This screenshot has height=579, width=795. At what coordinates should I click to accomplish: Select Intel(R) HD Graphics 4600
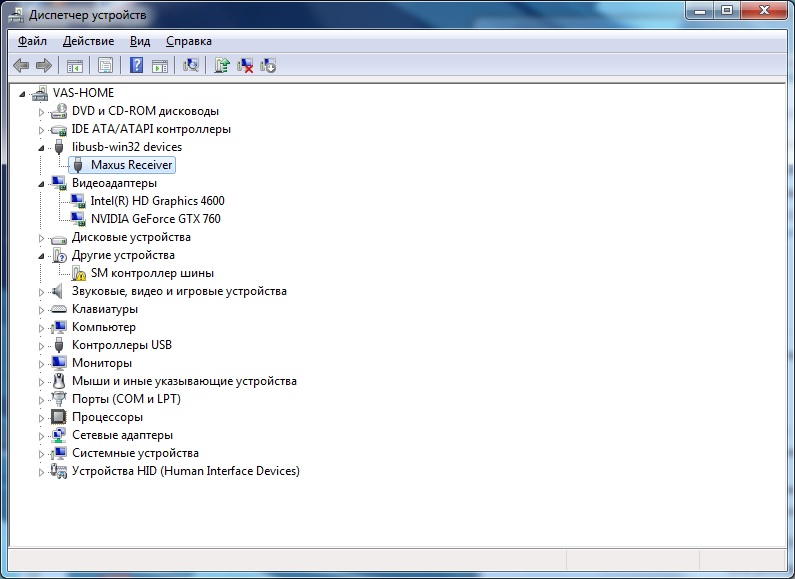[x=157, y=201]
